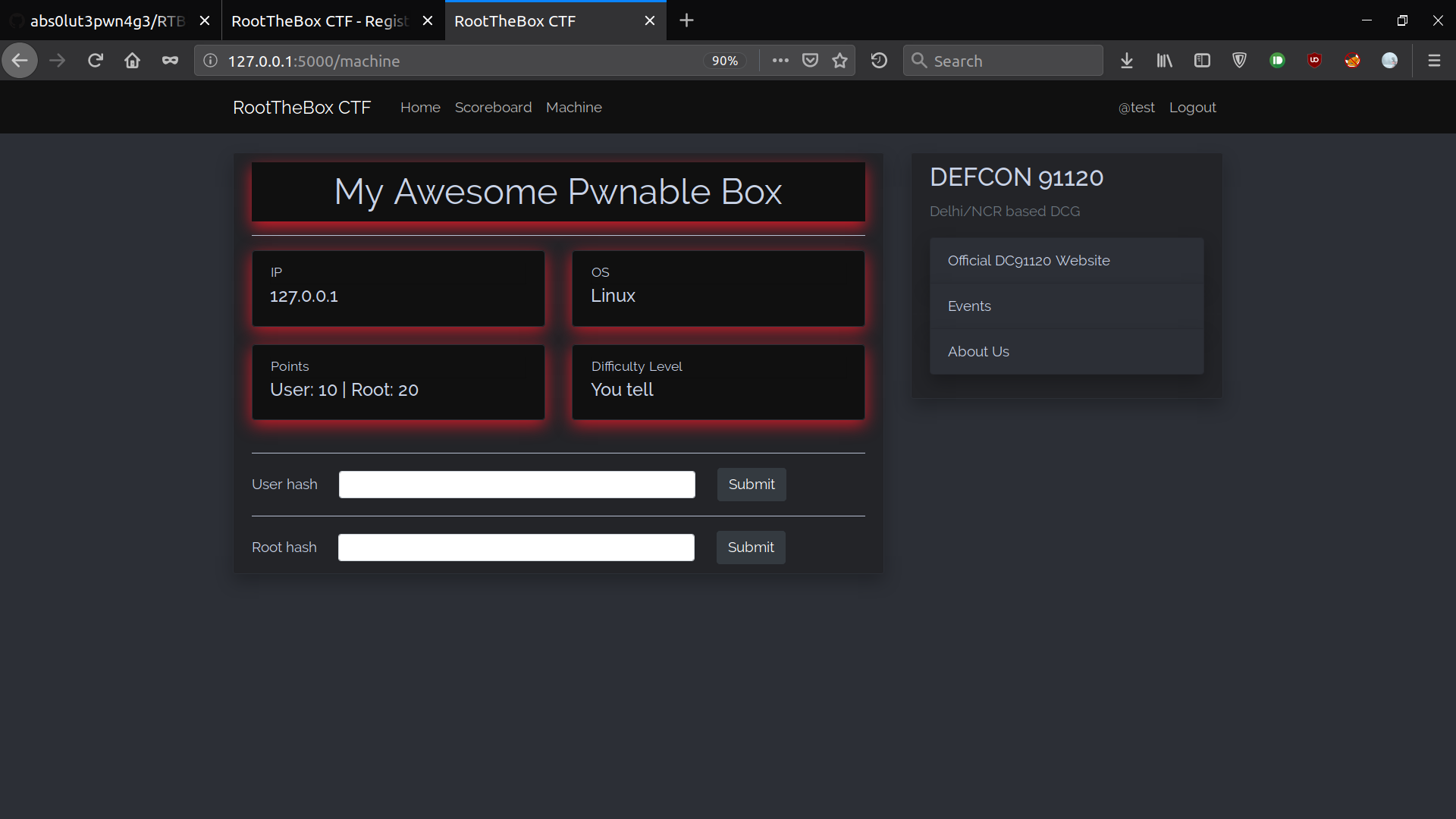
Task: Bookmark page with star icon
Action: point(839,61)
